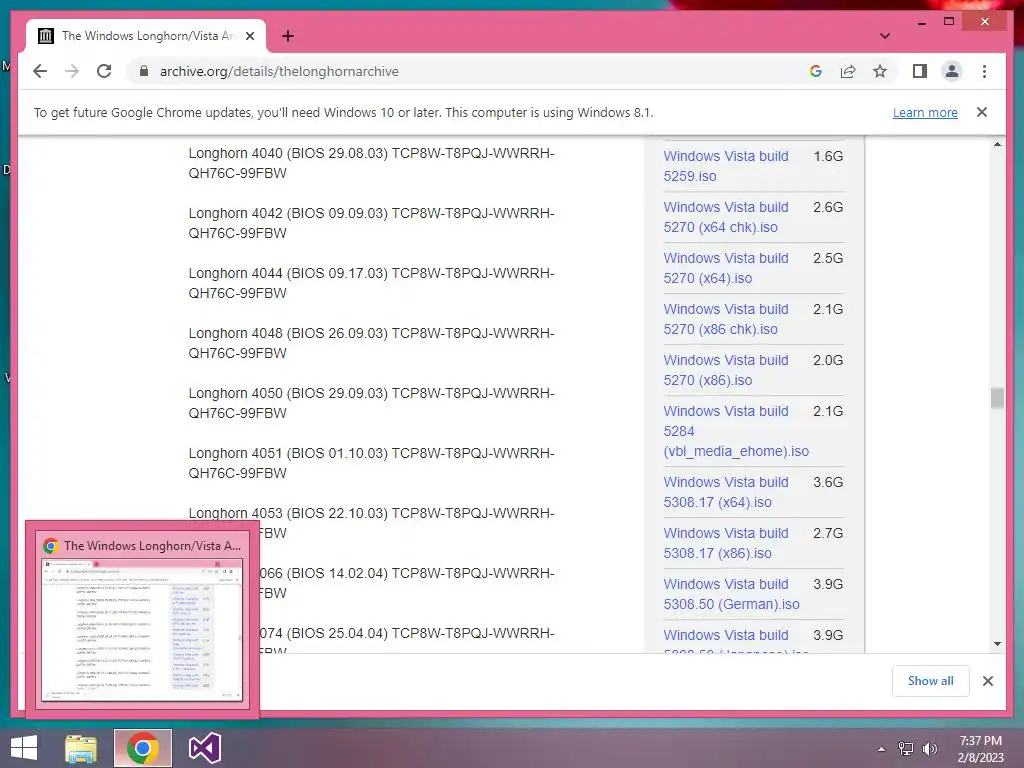Click the page scrollbar up arrow
The height and width of the screenshot is (768, 1024).
click(x=997, y=144)
